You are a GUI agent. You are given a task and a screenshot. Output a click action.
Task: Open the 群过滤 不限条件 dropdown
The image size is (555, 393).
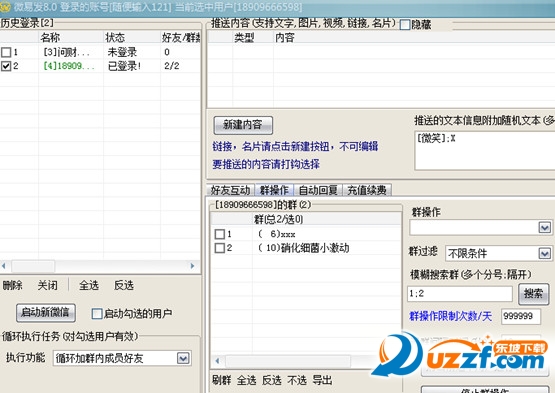point(544,254)
